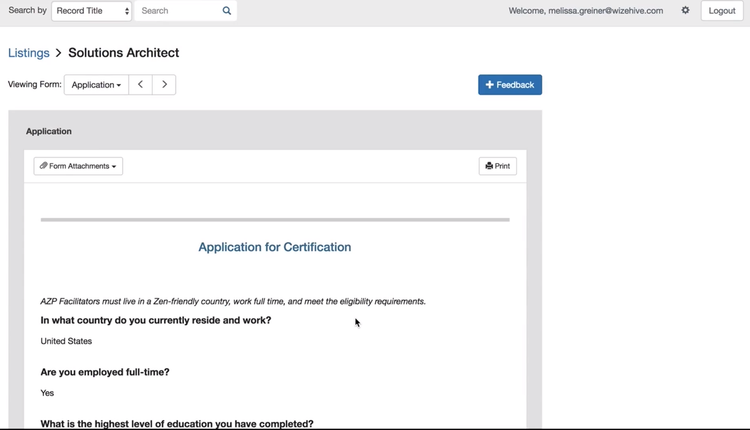
Task: Click the welcome email address text
Action: tap(605, 11)
